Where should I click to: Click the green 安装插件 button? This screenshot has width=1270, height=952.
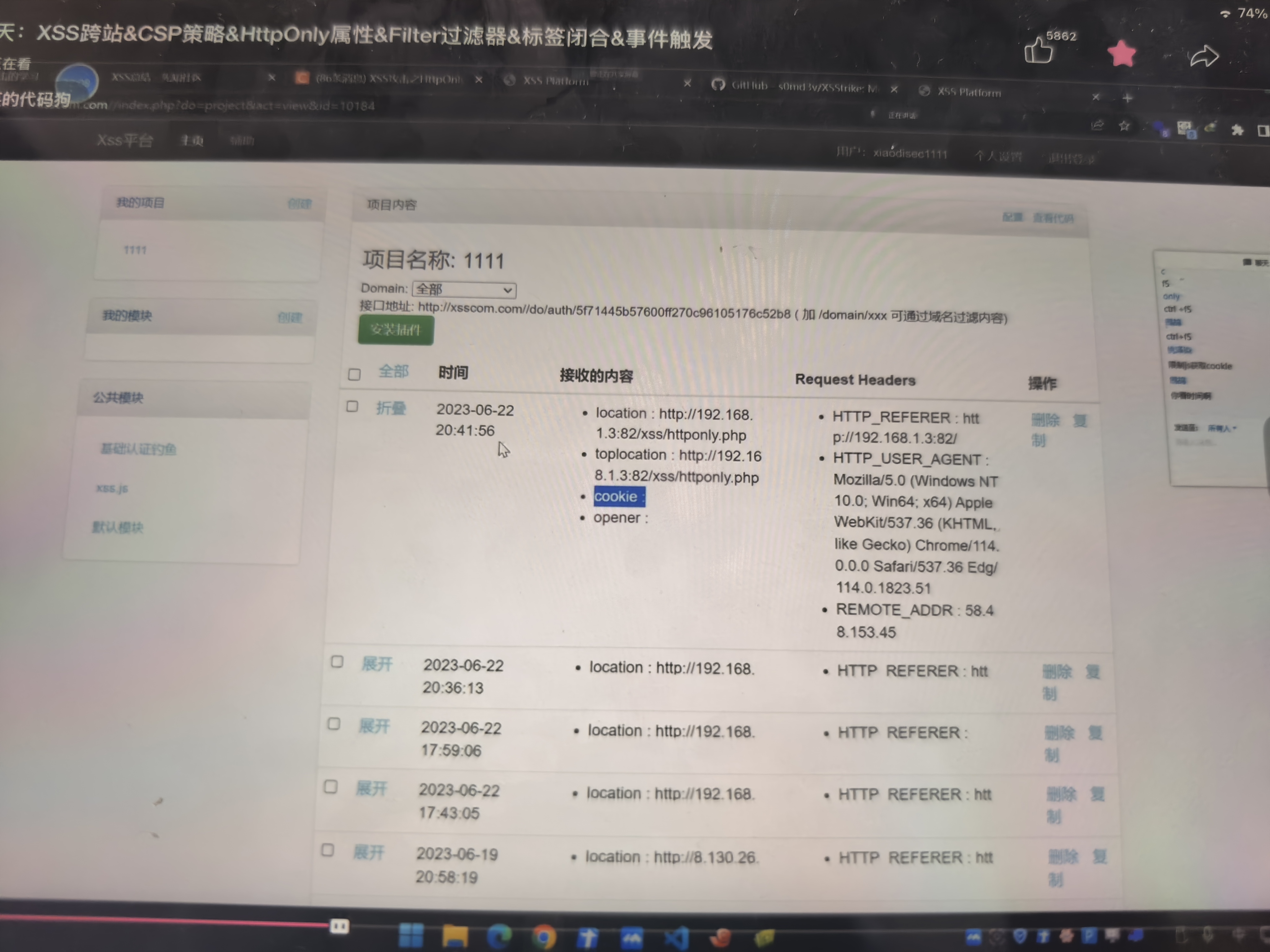point(396,330)
